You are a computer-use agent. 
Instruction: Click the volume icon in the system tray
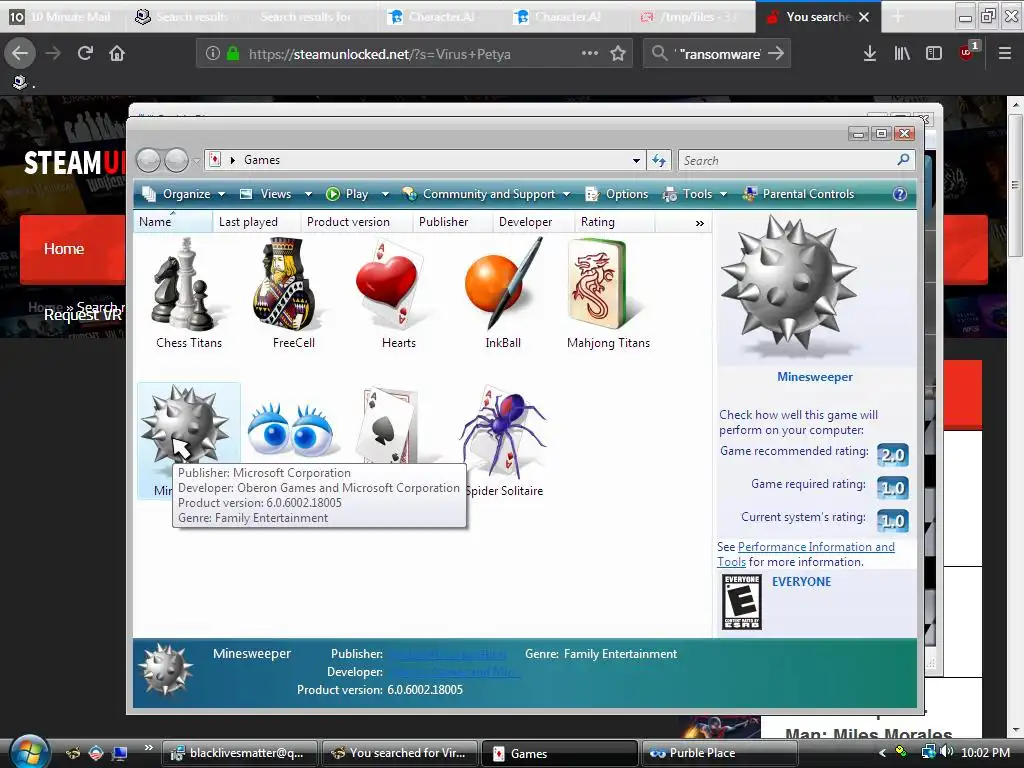coord(946,752)
